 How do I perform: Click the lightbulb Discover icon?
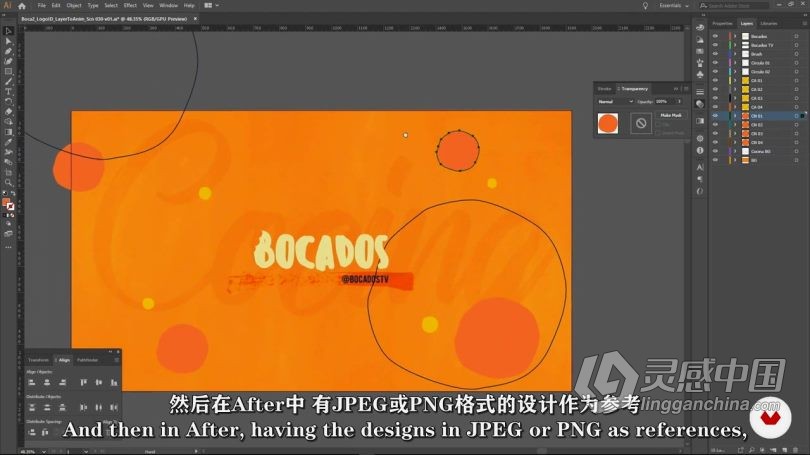tap(645, 6)
